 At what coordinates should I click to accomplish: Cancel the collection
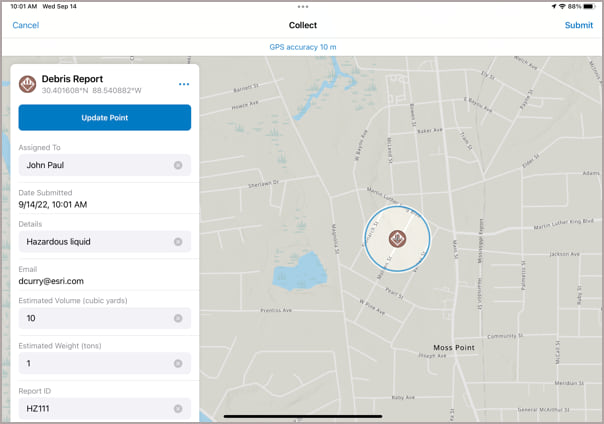click(x=25, y=25)
